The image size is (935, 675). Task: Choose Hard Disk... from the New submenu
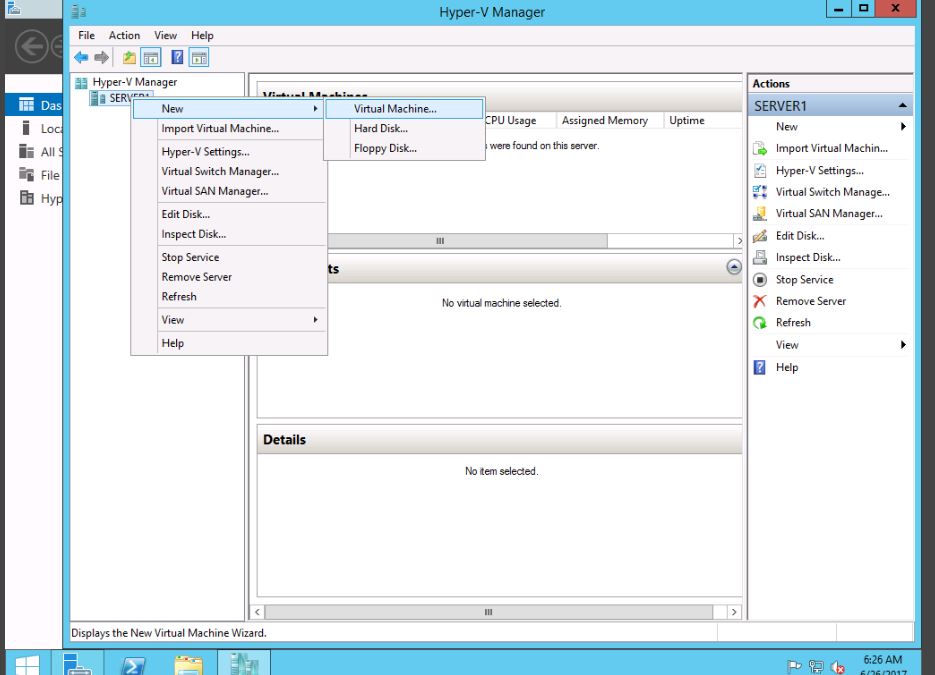coord(404,128)
